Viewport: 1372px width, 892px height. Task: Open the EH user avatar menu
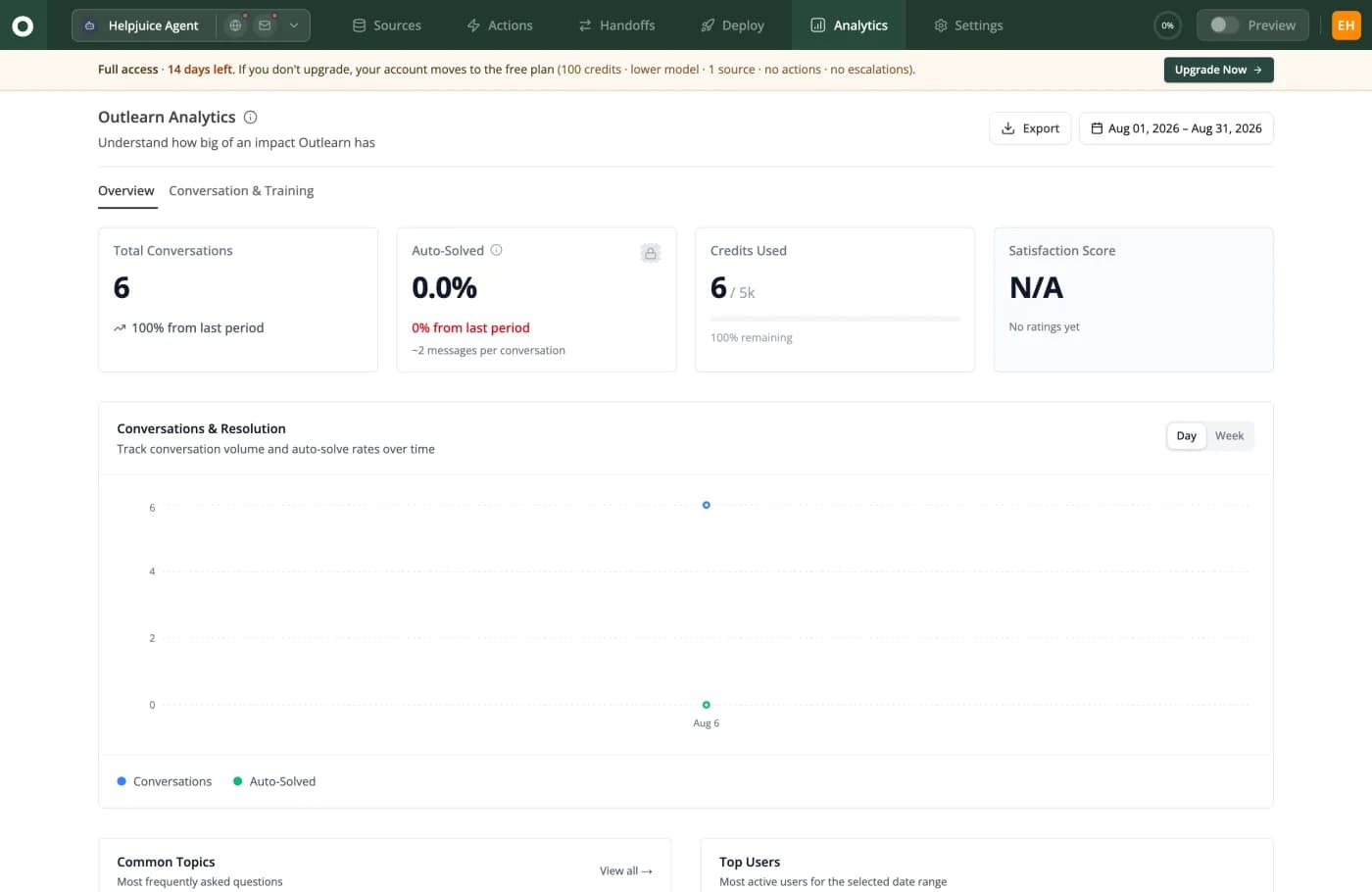(x=1347, y=25)
